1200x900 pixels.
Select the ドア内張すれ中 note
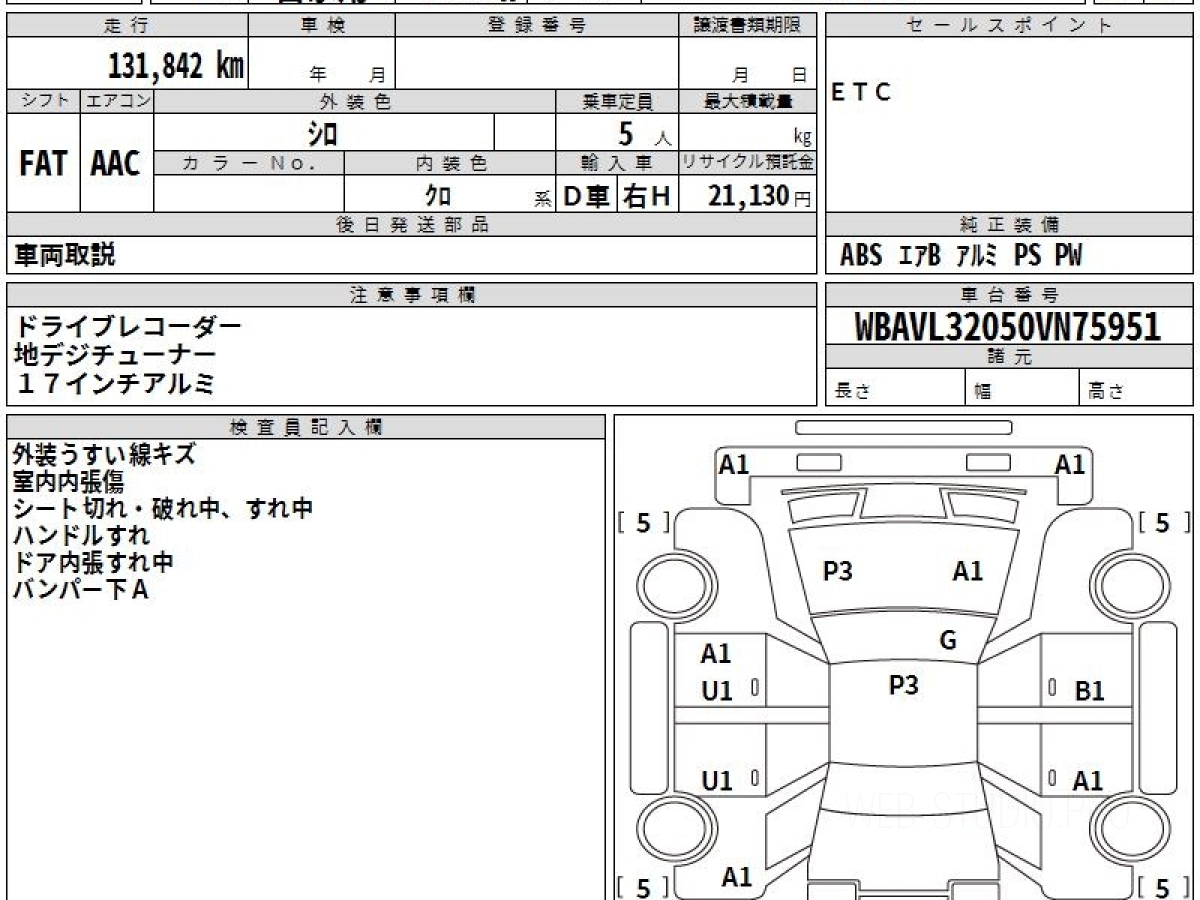pos(94,563)
